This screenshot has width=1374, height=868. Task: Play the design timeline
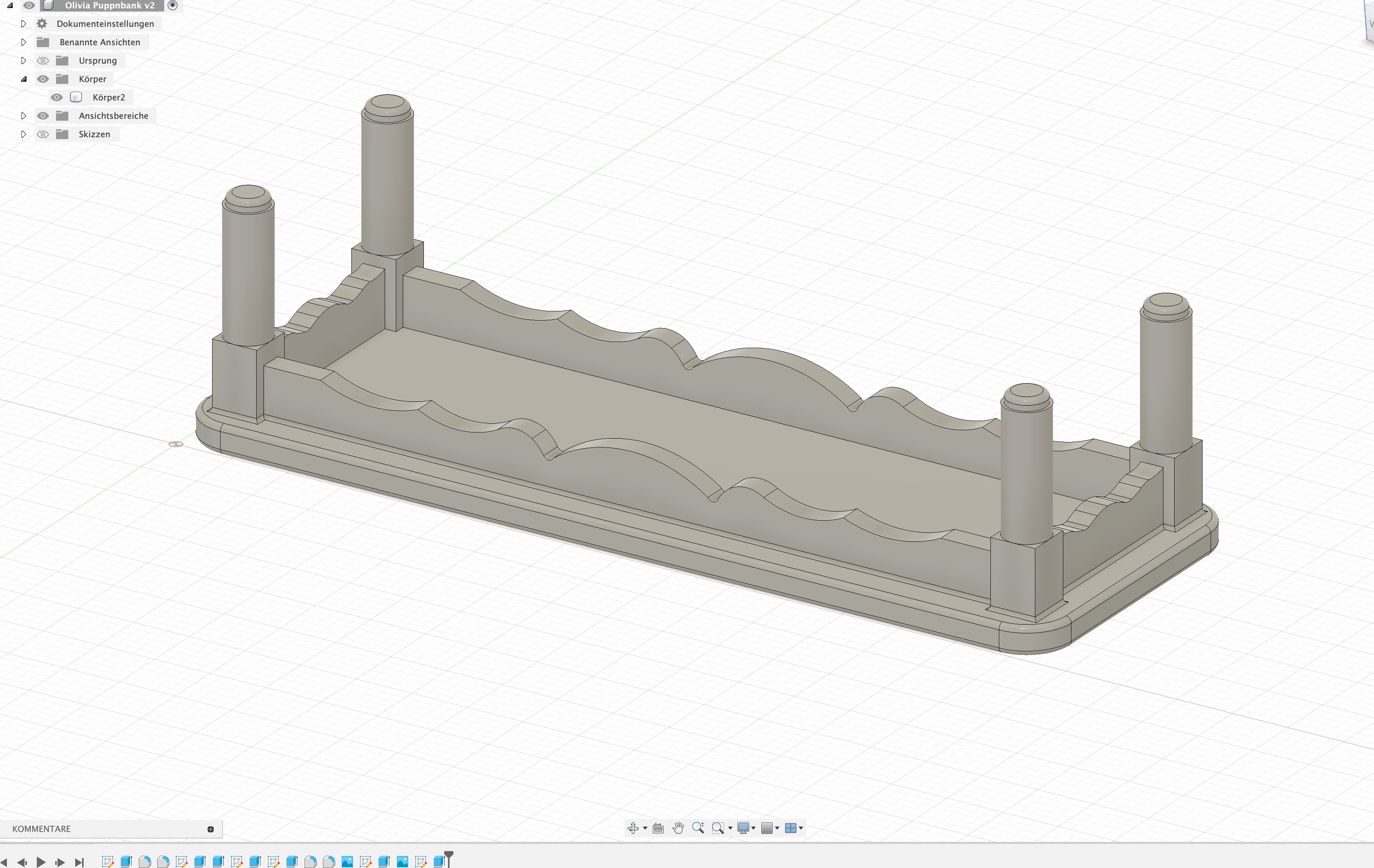[x=41, y=862]
